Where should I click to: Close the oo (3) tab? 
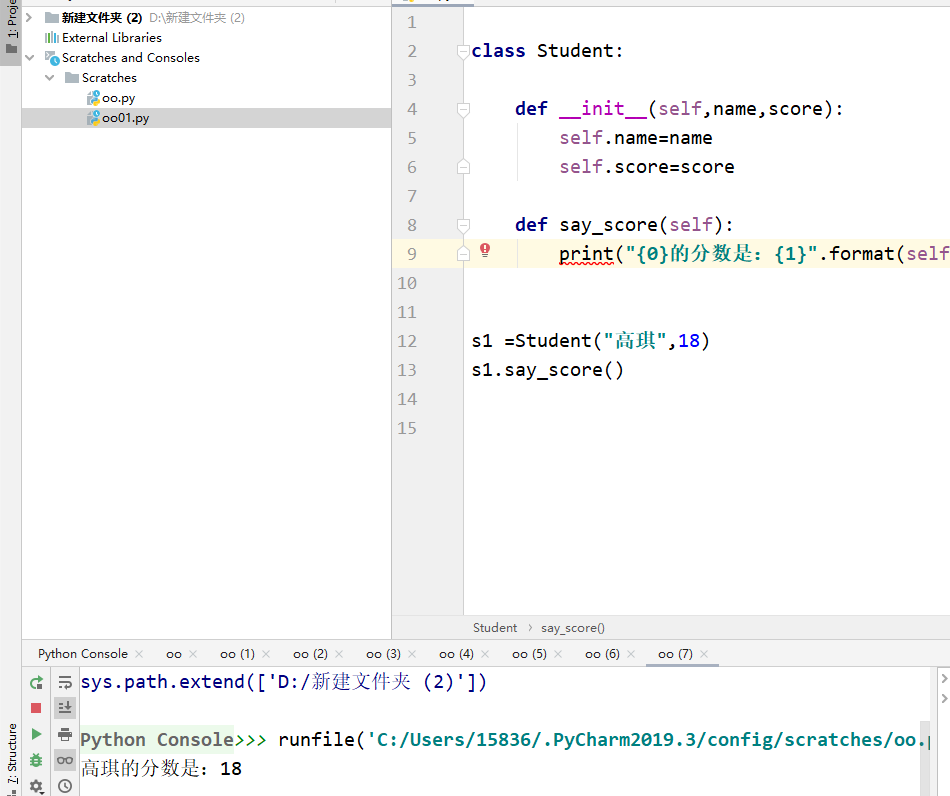(412, 654)
